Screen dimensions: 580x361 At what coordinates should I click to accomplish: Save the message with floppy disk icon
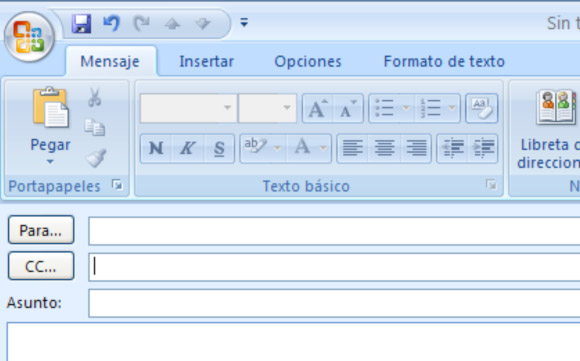click(81, 24)
